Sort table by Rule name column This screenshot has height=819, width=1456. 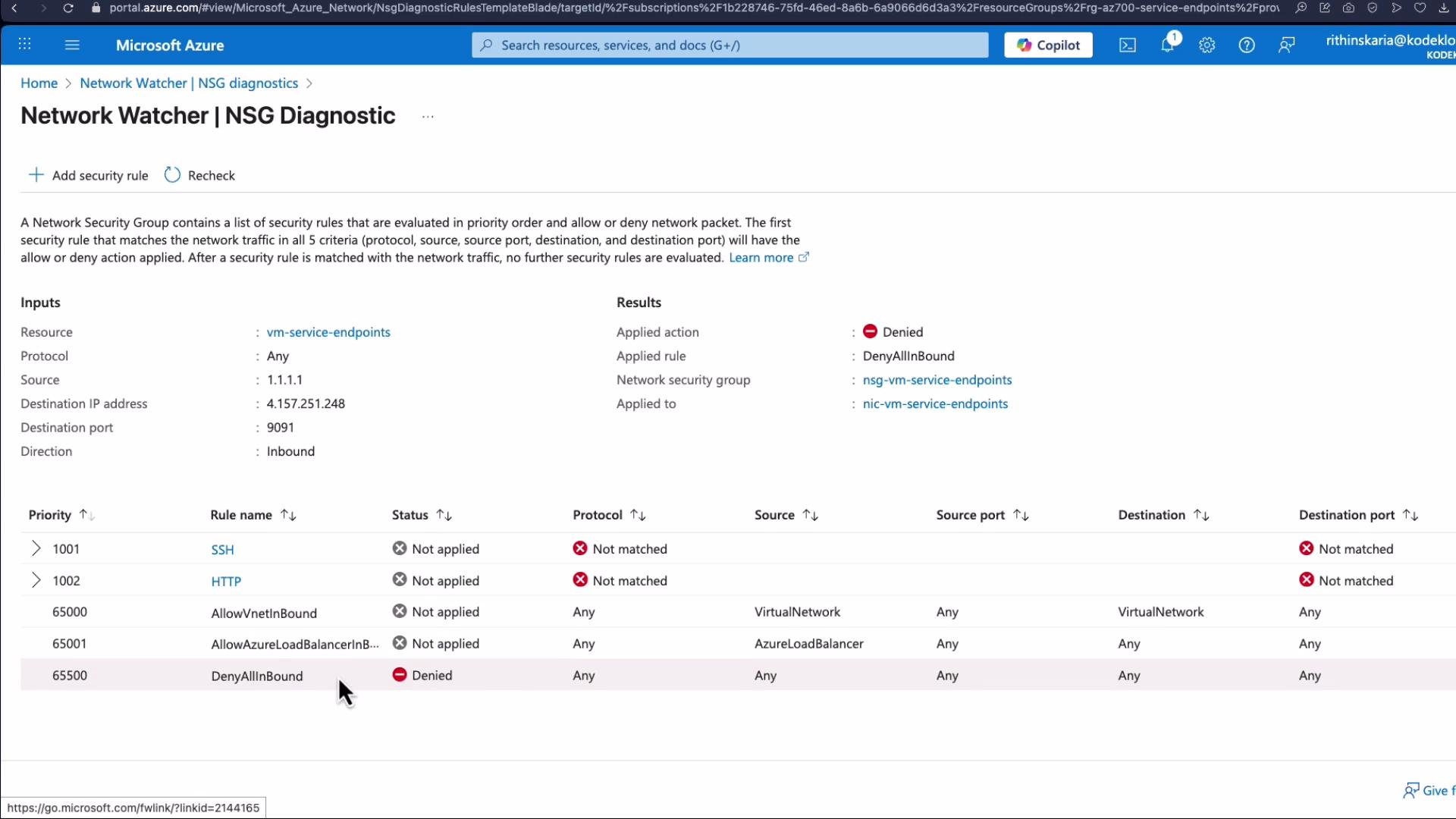point(253,515)
